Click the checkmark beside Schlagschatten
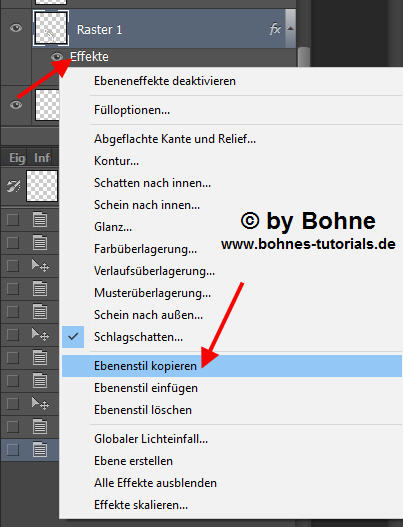This screenshot has height=527, width=403. tap(73, 336)
